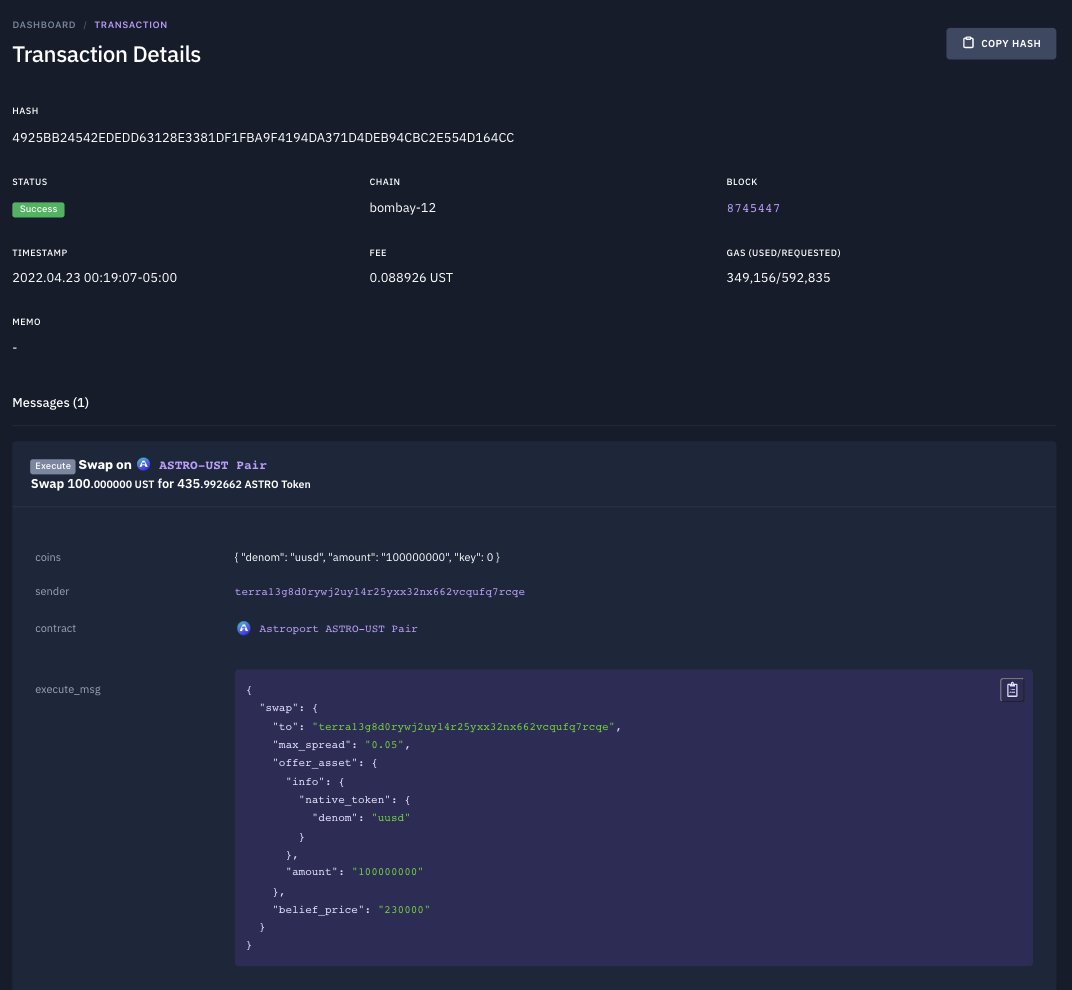The width and height of the screenshot is (1072, 990).
Task: Click the Astroport icon in contract row
Action: click(243, 628)
